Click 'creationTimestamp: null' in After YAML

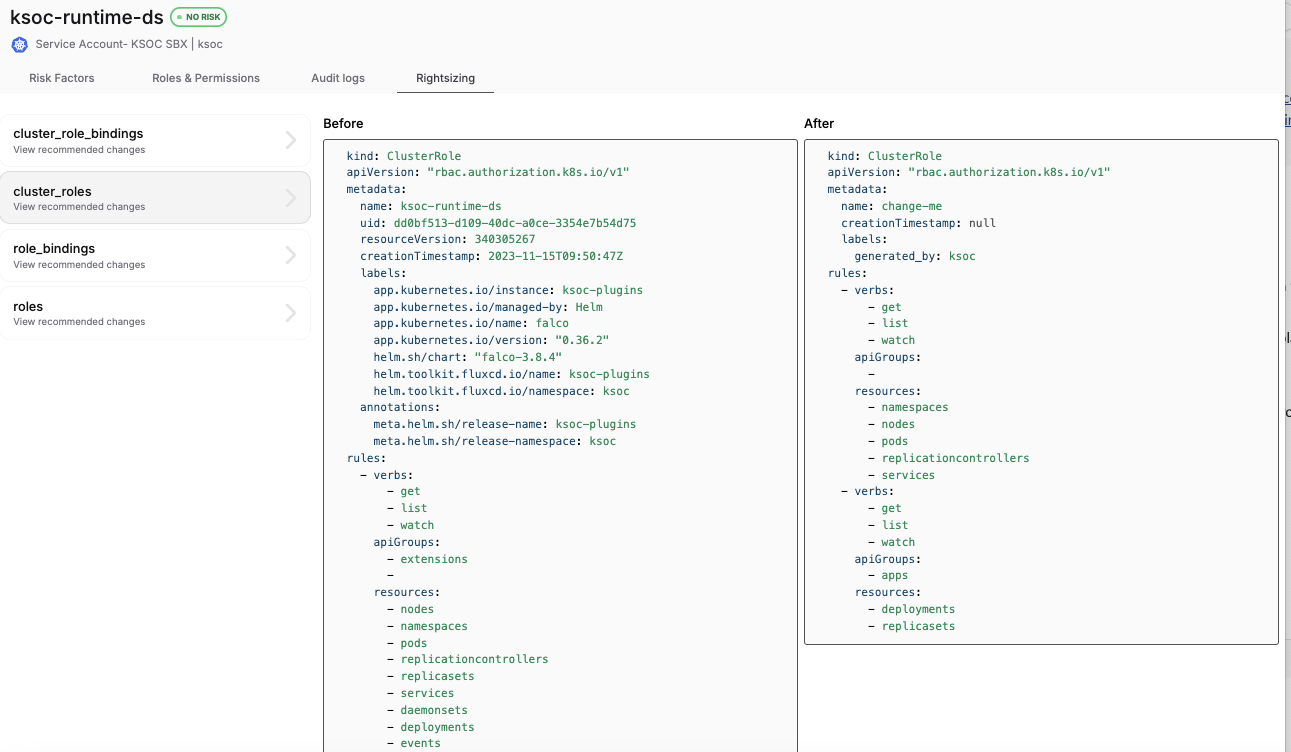pos(918,223)
